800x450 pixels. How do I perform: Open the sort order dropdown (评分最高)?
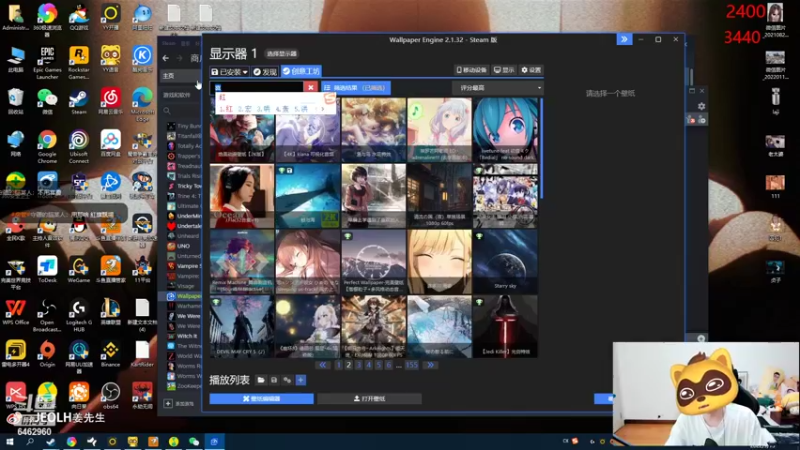pyautogui.click(x=497, y=88)
